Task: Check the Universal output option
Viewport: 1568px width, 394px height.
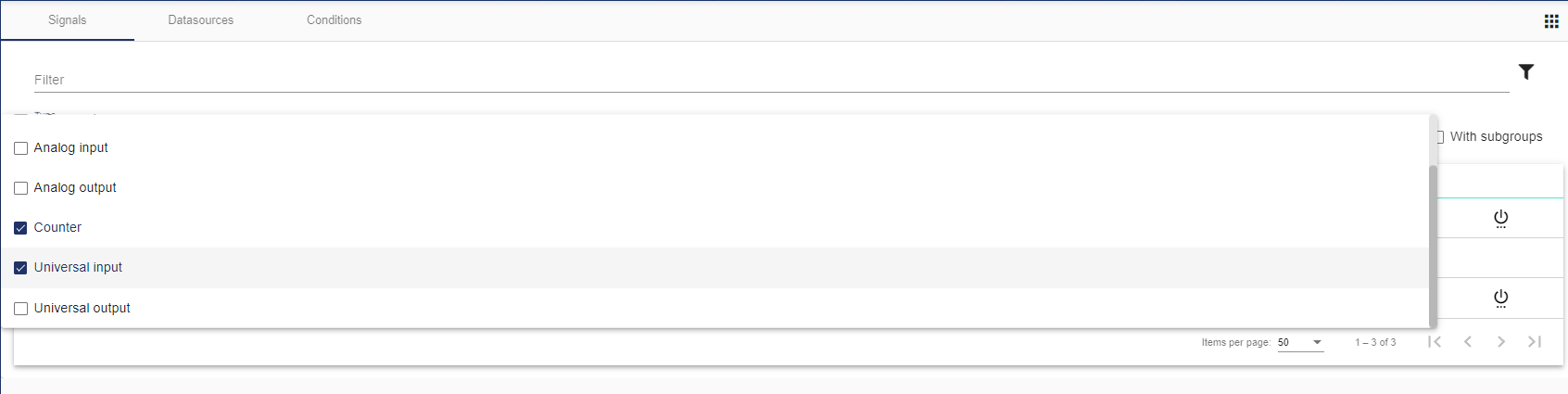Action: click(x=20, y=309)
